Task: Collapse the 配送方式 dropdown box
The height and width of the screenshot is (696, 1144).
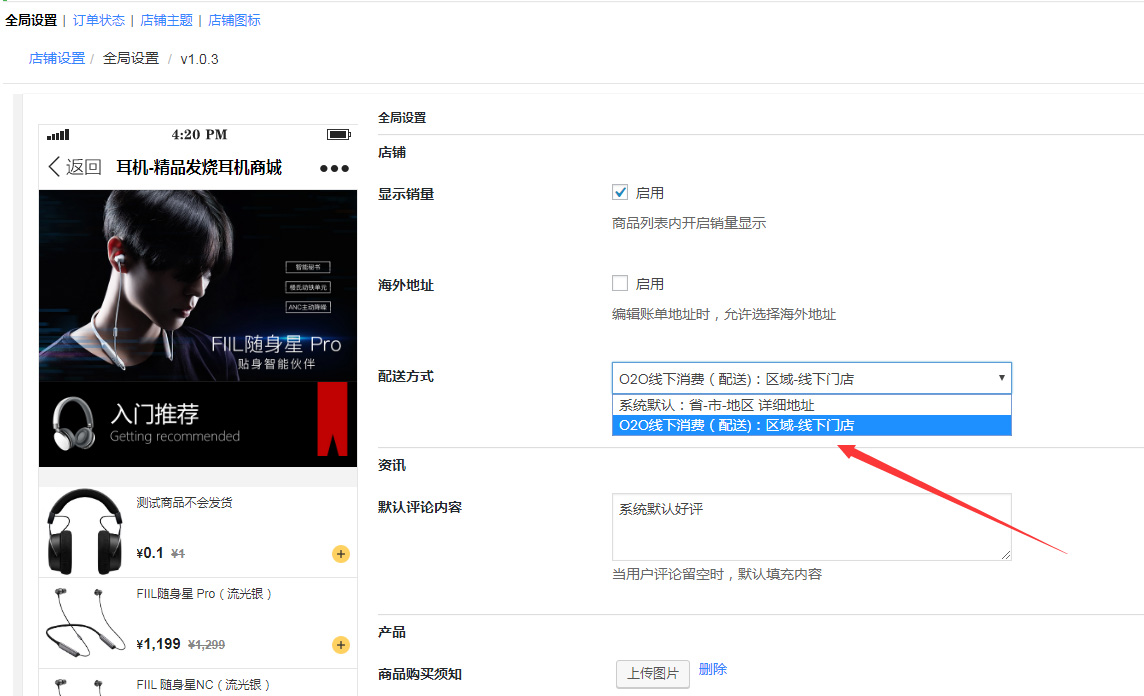Action: tap(811, 379)
